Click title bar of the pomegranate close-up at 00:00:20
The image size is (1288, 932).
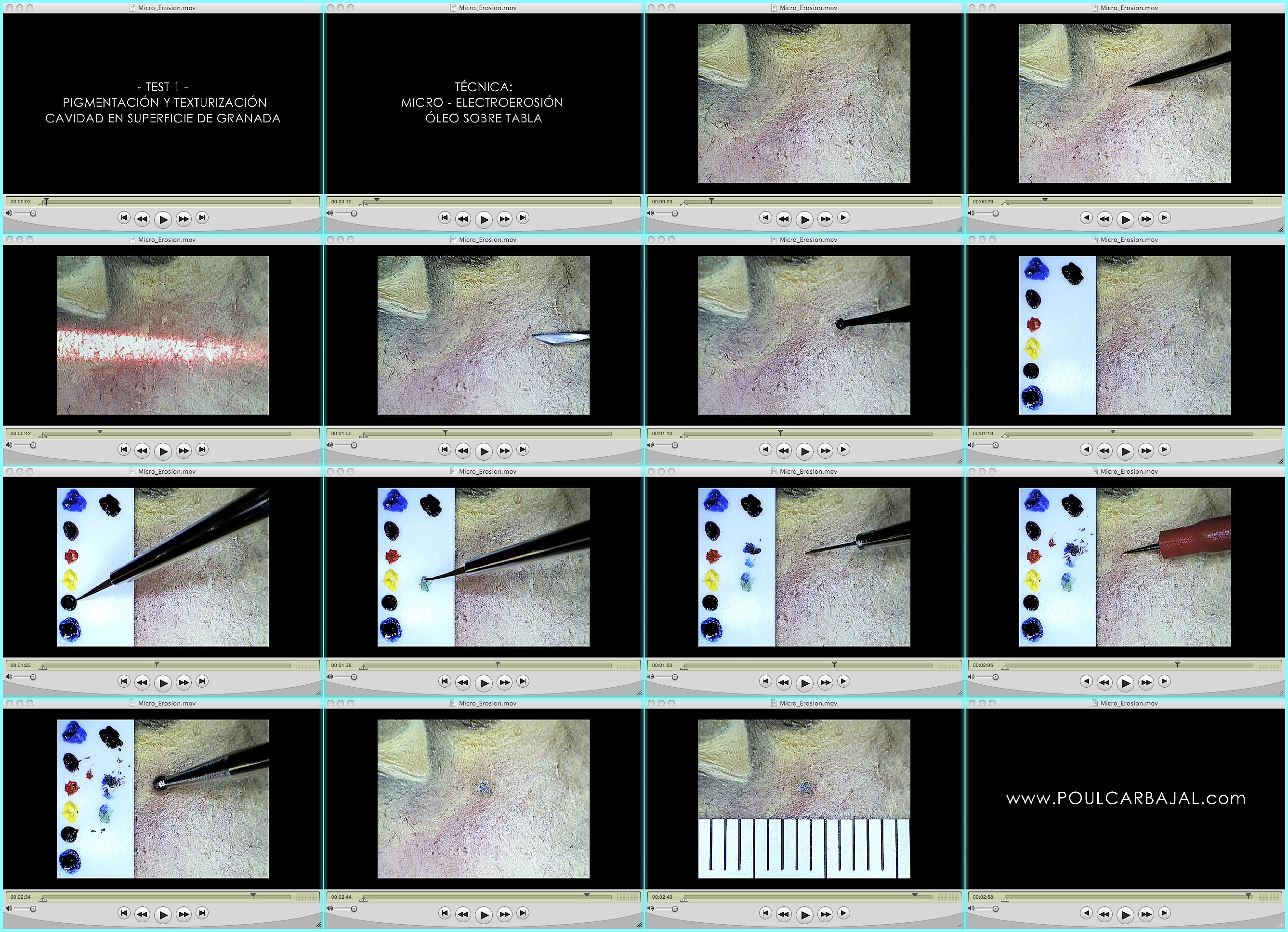click(x=804, y=8)
